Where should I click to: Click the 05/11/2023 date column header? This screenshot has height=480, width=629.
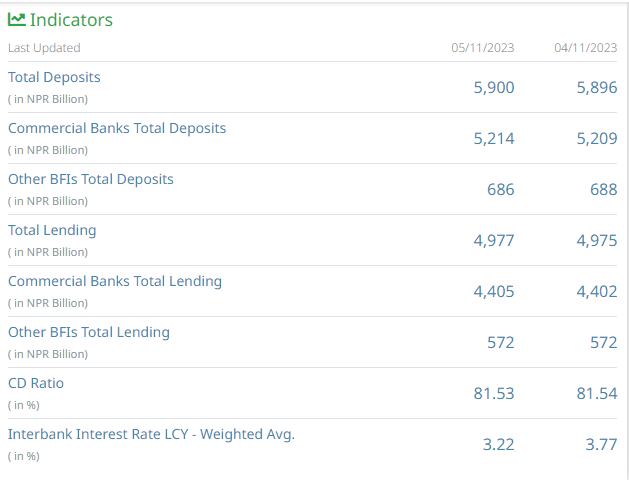(483, 48)
